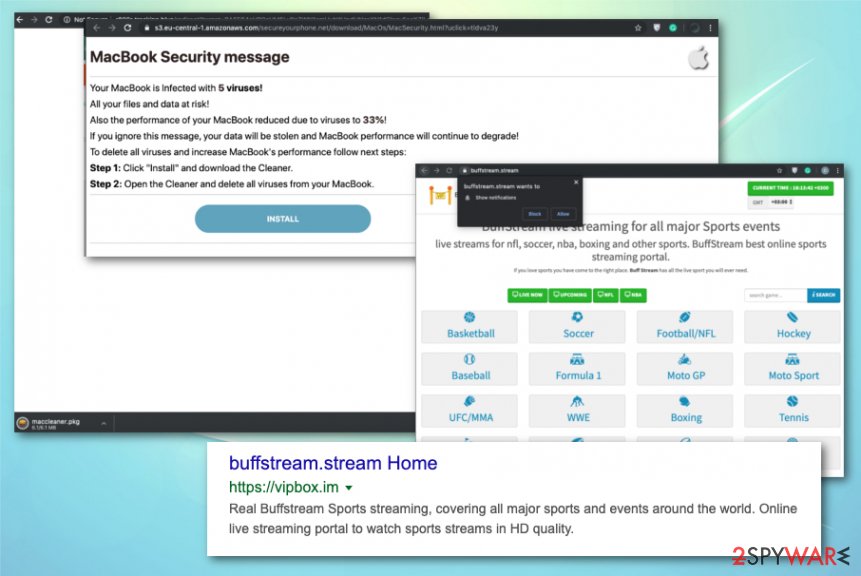Screen dimensions: 861x576
Task: Go back in the buffstream.stream window
Action: pos(424,171)
